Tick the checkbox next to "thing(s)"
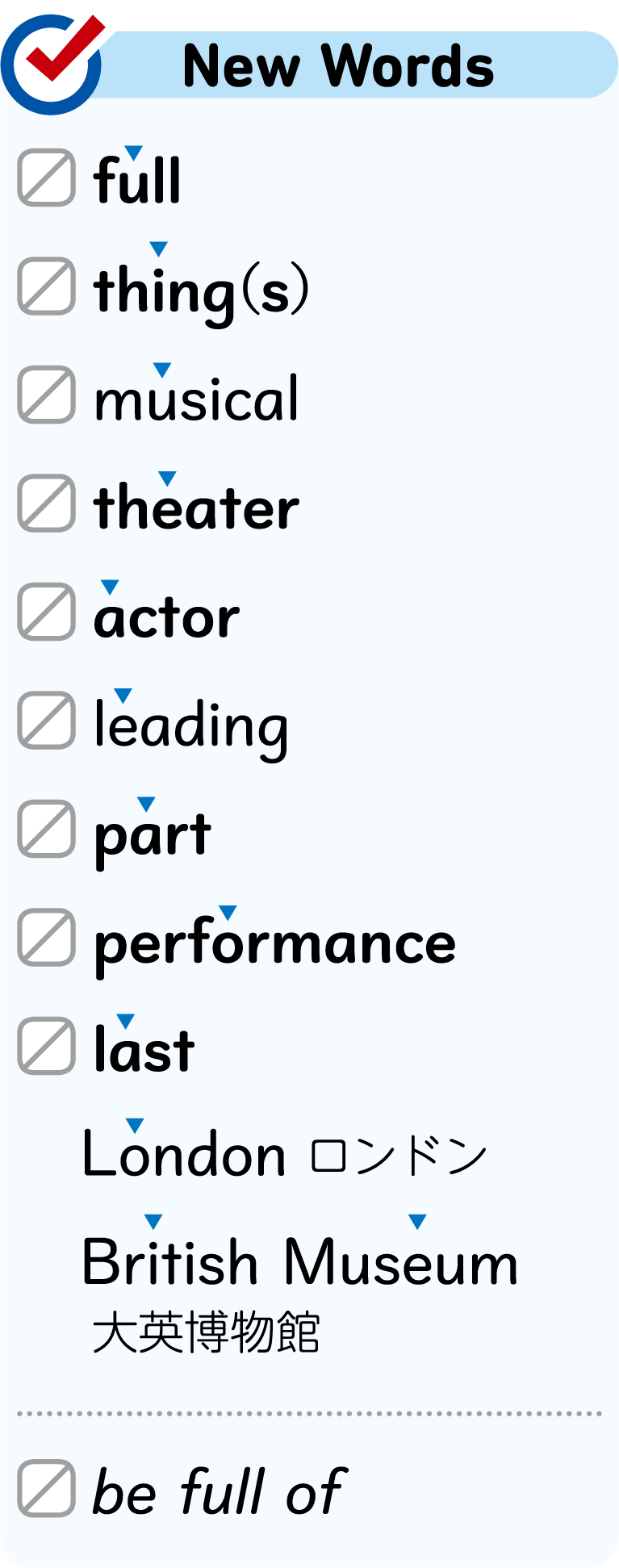This screenshot has width=619, height=1568. 47,286
